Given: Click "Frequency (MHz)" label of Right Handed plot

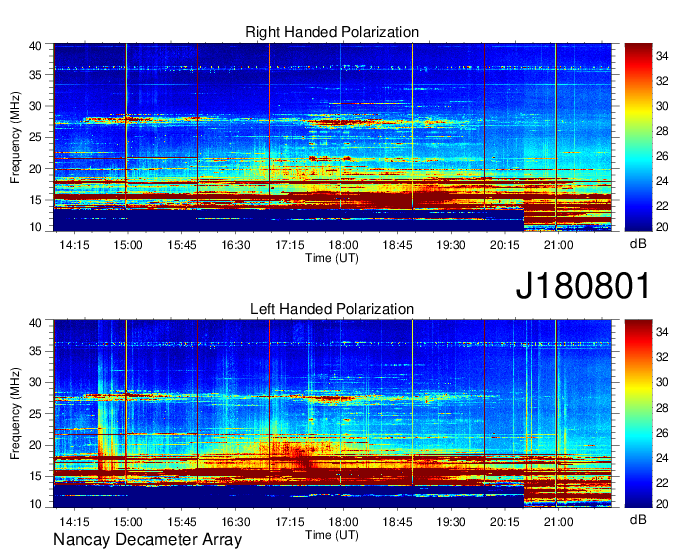Looking at the screenshot, I should pos(15,137).
